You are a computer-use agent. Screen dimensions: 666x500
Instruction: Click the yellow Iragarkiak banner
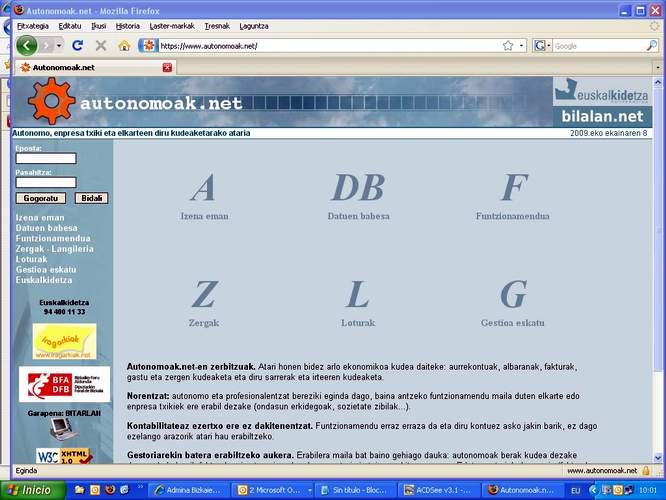[65, 341]
